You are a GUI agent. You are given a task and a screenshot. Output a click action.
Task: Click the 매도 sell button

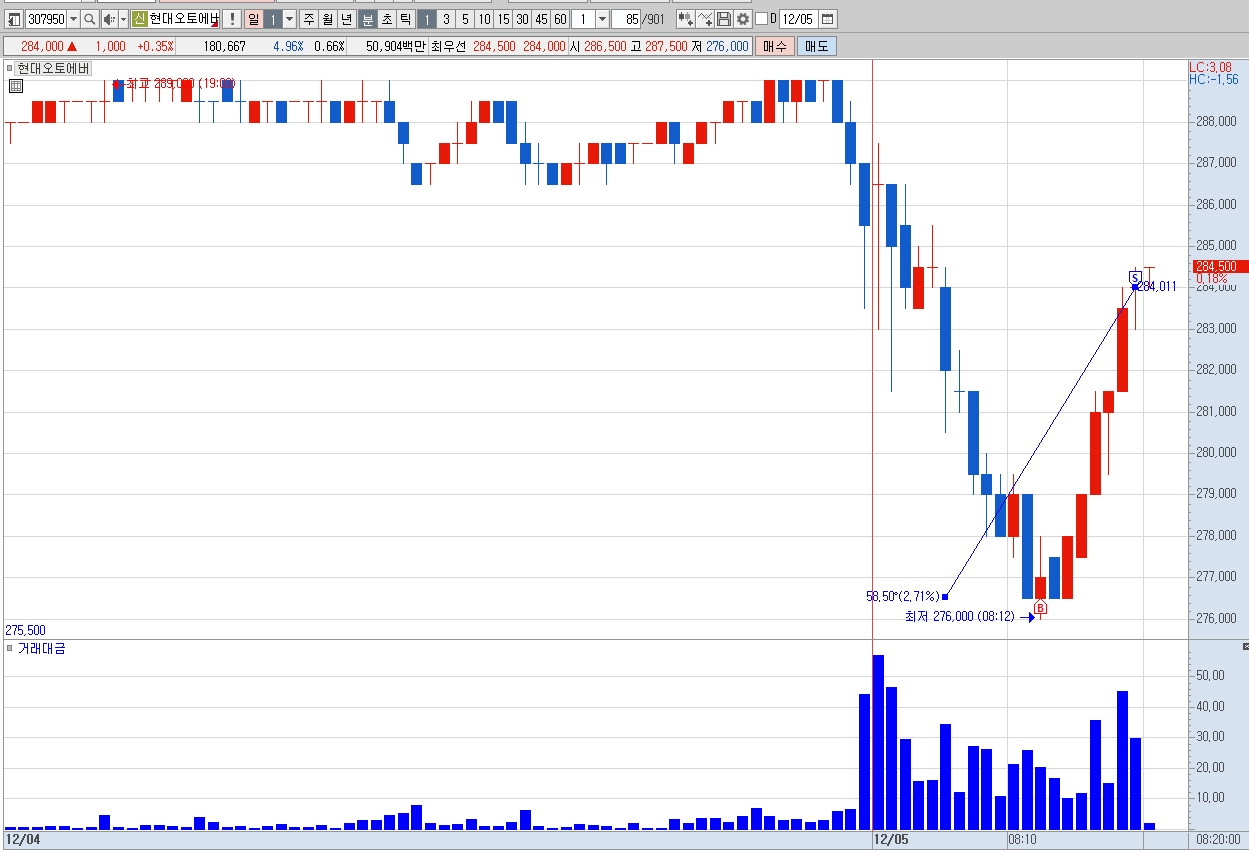pyautogui.click(x=816, y=46)
